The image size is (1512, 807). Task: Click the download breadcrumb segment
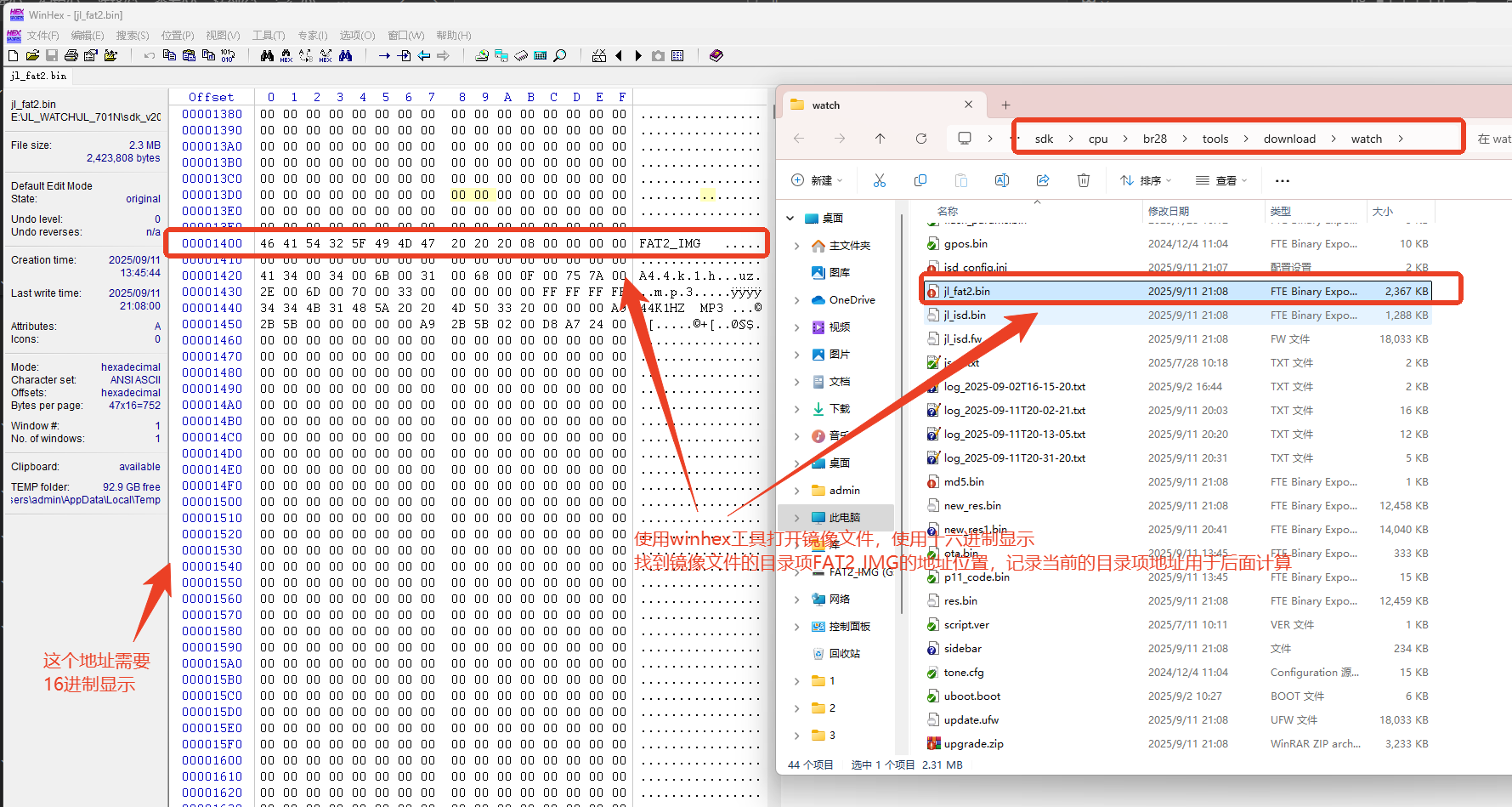pyautogui.click(x=1289, y=139)
